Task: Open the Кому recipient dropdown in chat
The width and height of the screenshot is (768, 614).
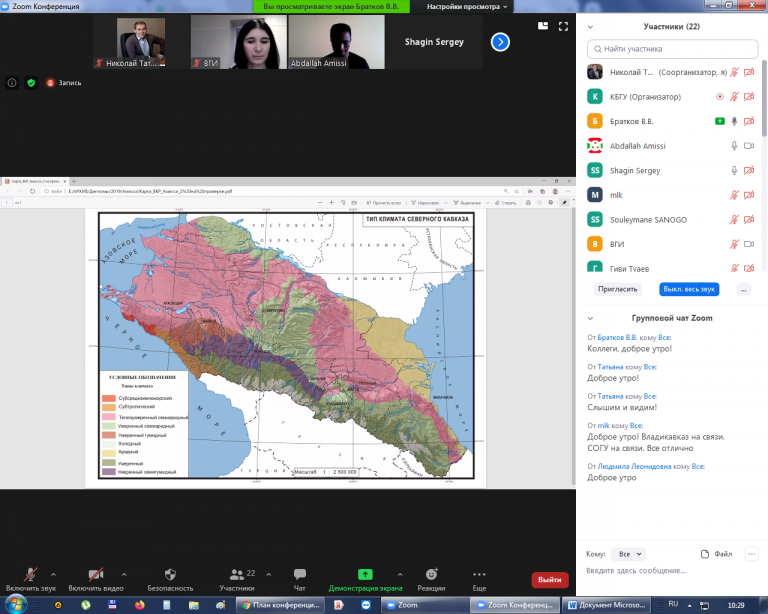Action: coord(630,553)
